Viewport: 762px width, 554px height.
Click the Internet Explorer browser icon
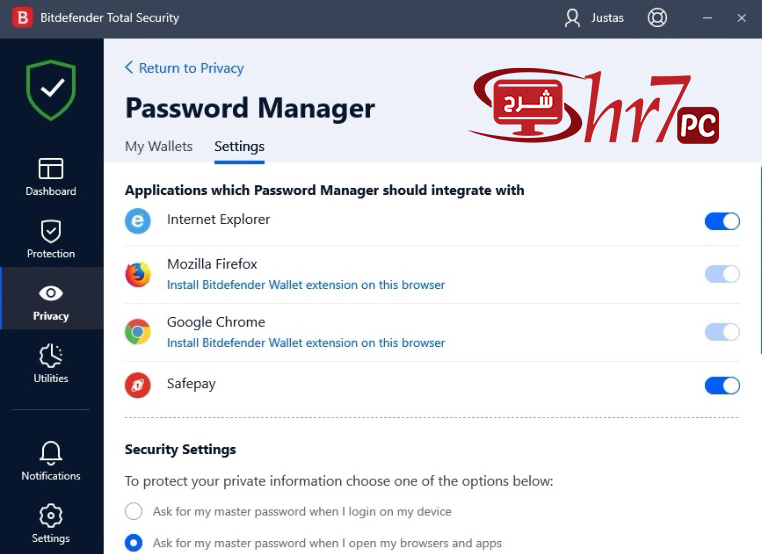(138, 221)
